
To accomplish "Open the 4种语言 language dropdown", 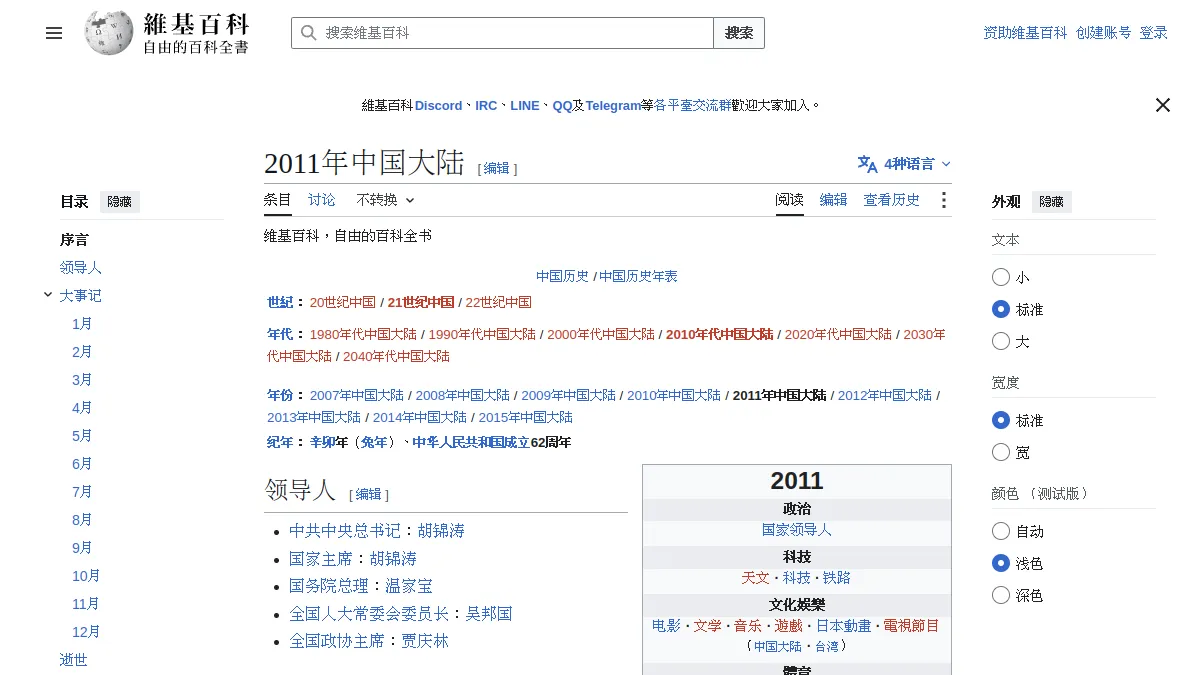I will pos(905,164).
